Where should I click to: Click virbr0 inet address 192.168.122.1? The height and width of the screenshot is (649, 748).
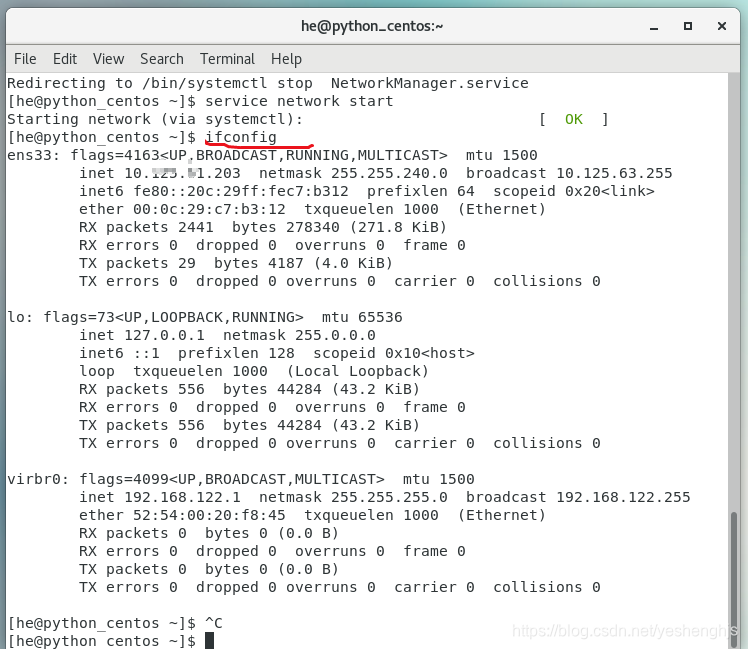182,497
